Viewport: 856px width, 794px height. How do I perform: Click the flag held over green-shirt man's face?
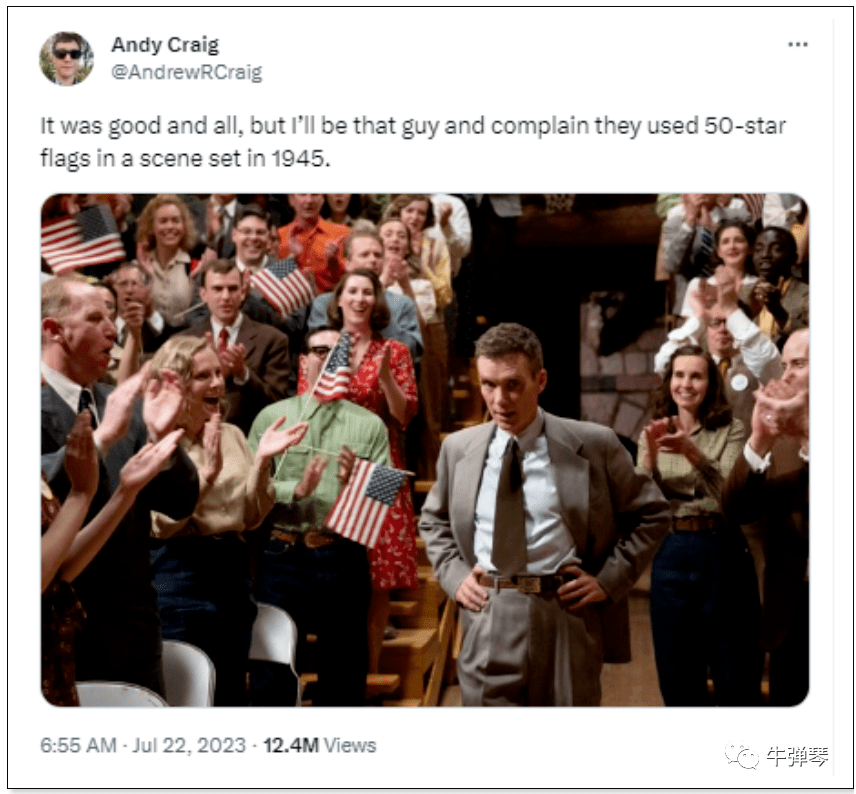coord(332,368)
